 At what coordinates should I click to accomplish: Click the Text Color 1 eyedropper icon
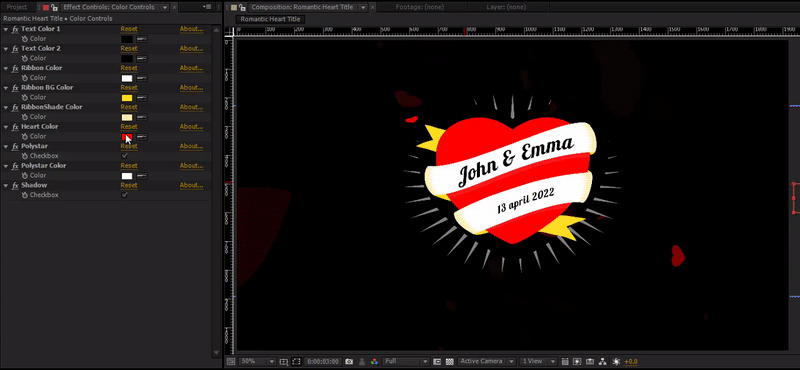tap(141, 39)
